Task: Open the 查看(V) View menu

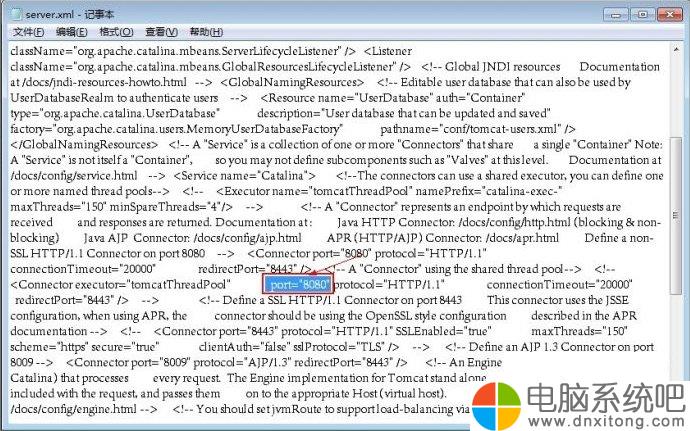Action: tap(161, 32)
